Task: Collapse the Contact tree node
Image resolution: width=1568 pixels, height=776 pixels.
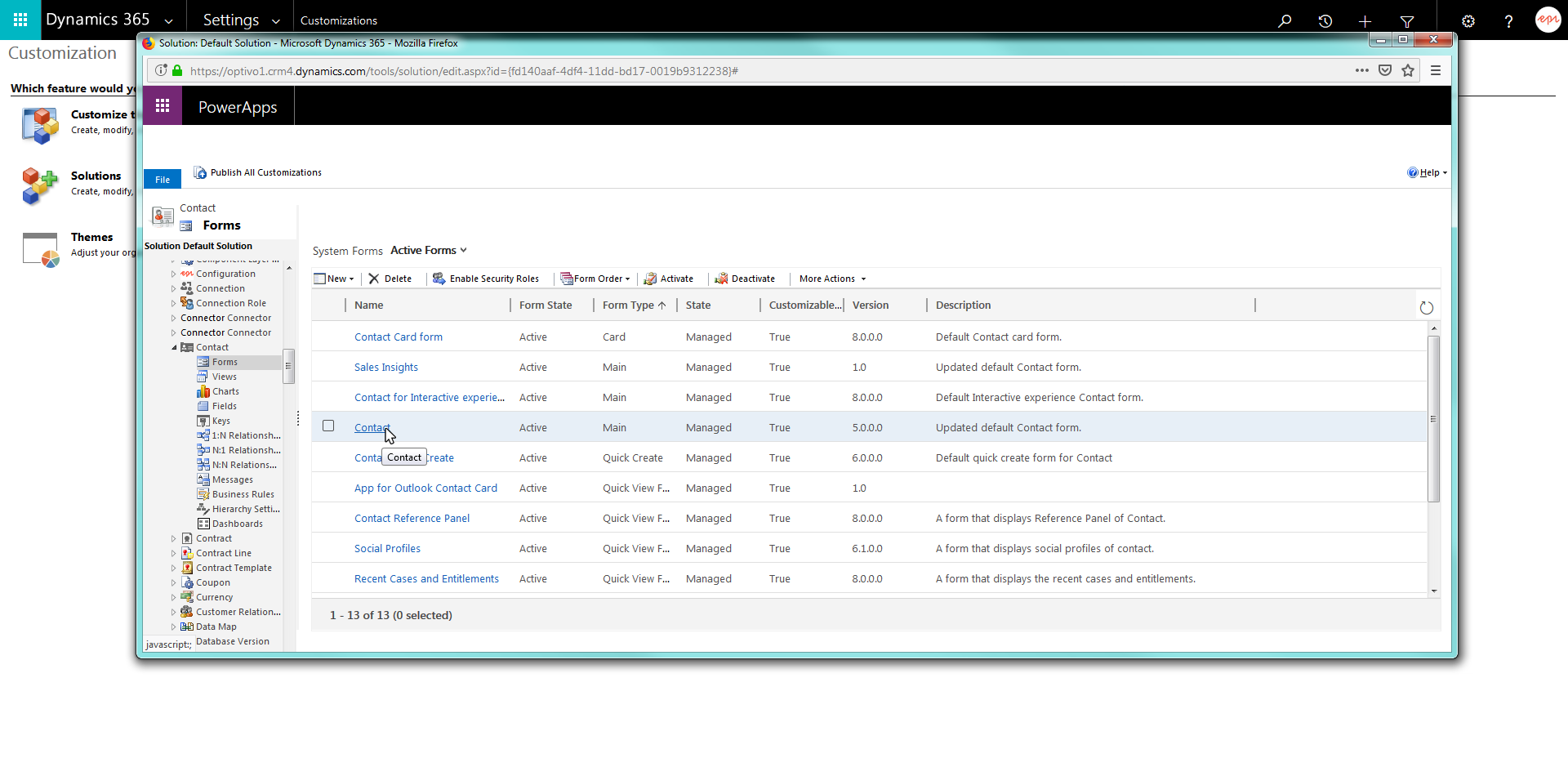Action: (x=174, y=347)
